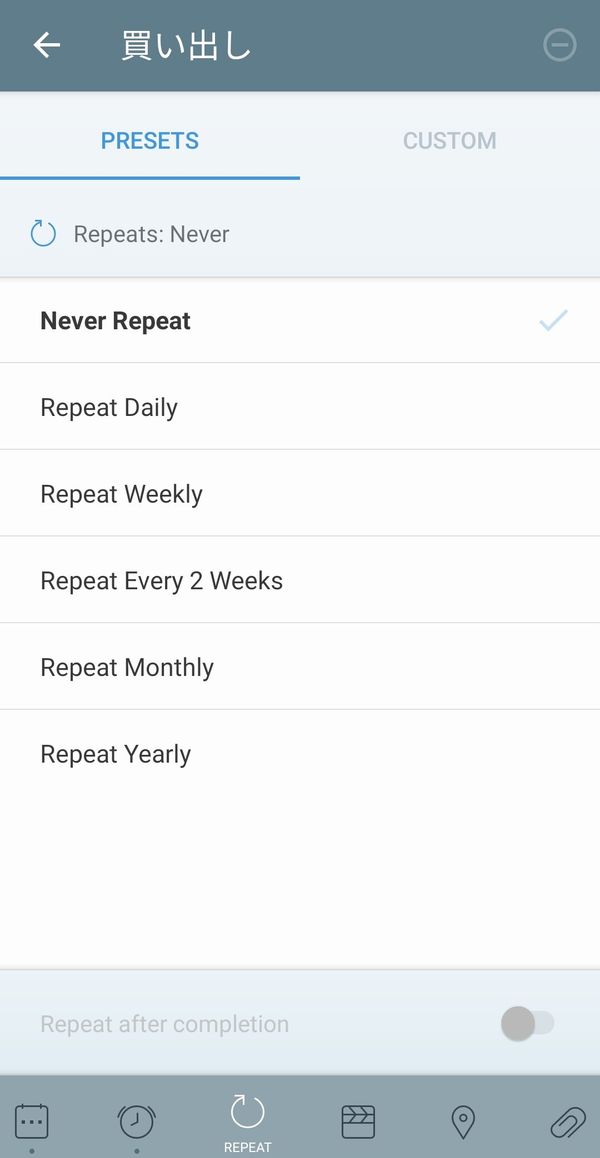Click the circled minus icon in header
600x1158 pixels.
[x=559, y=45]
